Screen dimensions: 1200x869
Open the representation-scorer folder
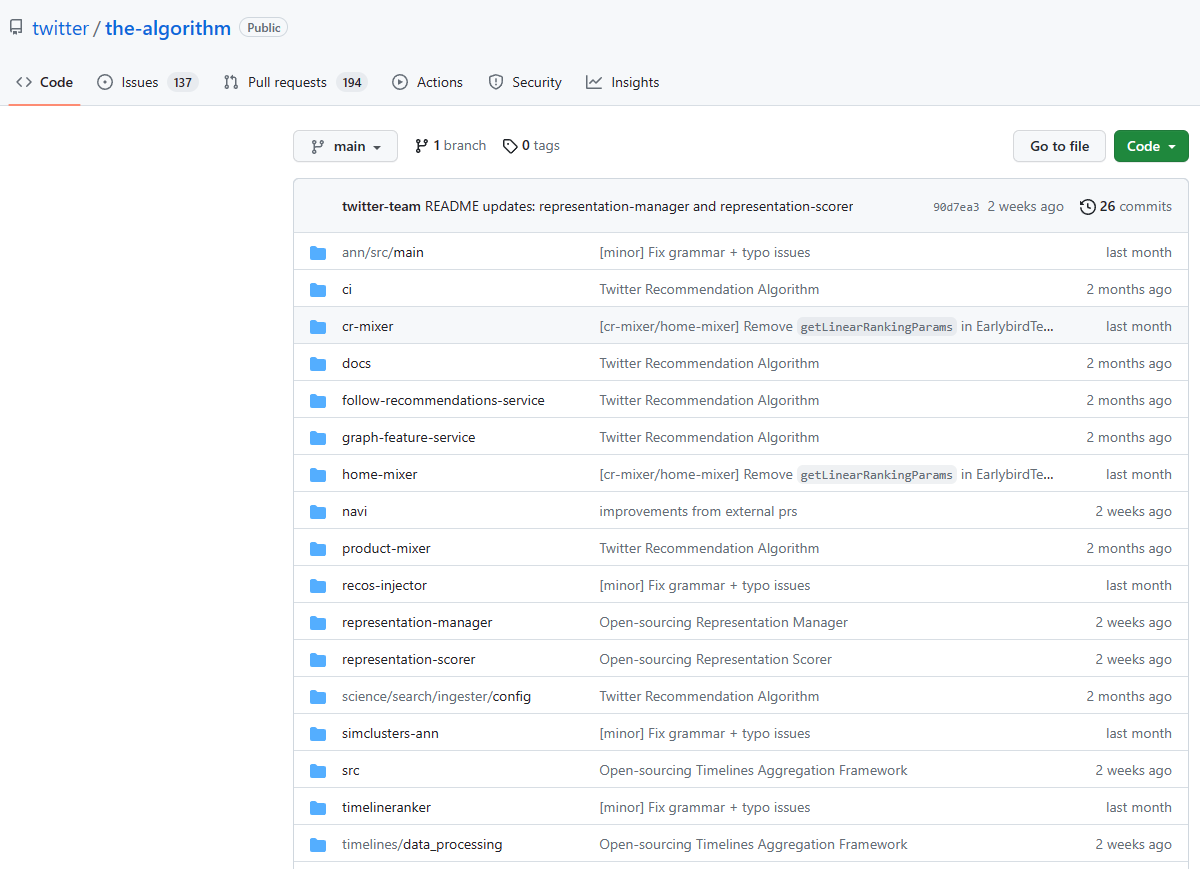408,660
